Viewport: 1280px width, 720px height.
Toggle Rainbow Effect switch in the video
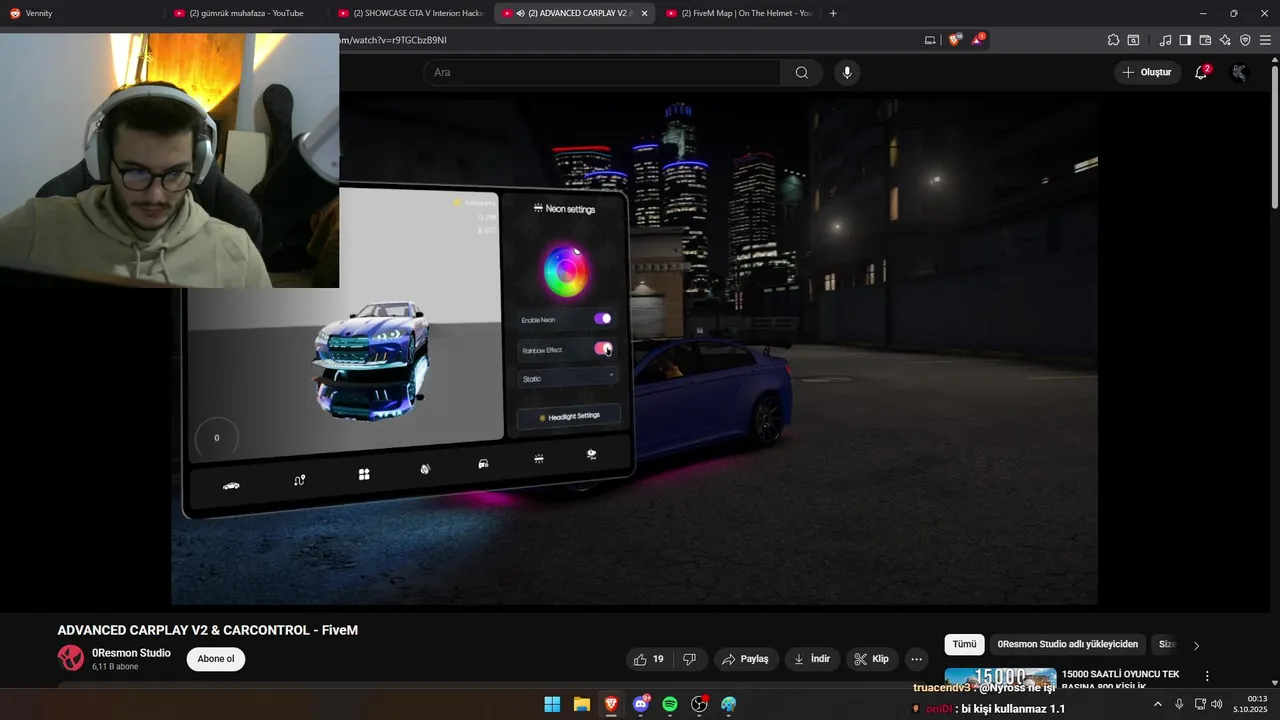(603, 348)
